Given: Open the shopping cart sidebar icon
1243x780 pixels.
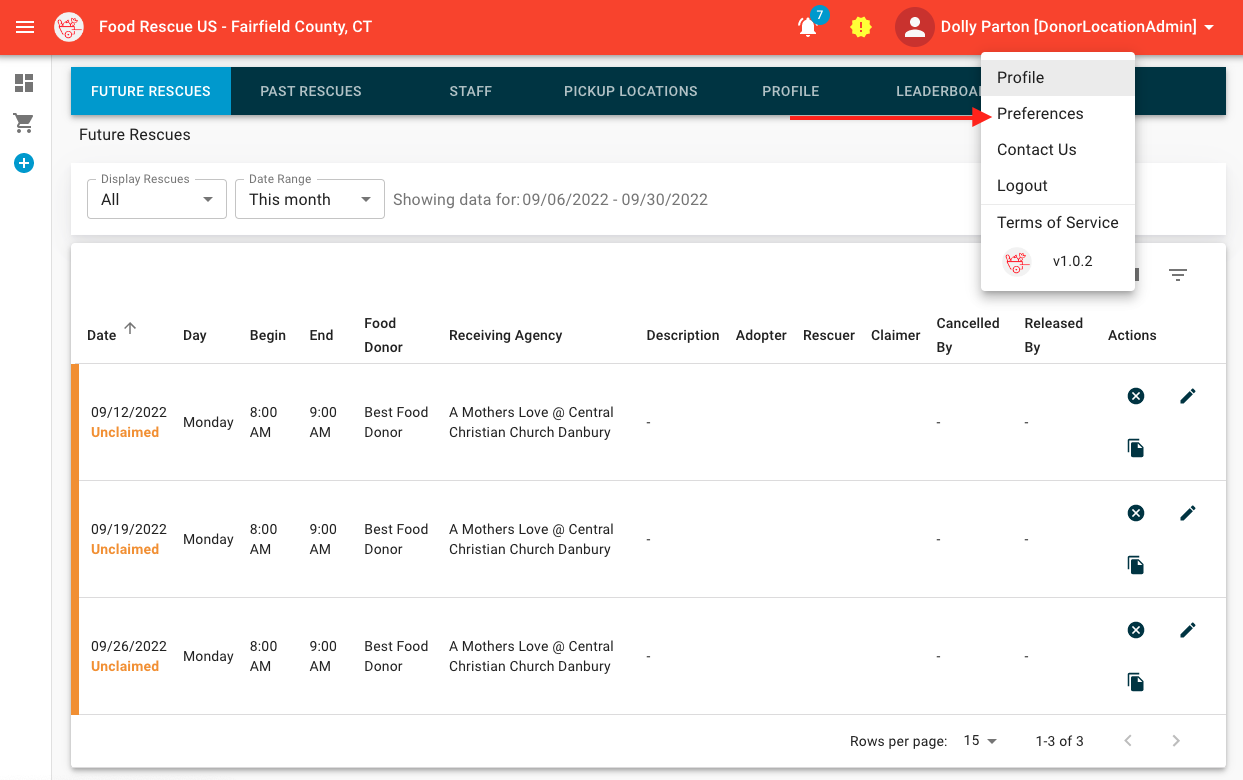Looking at the screenshot, I should coord(24,123).
